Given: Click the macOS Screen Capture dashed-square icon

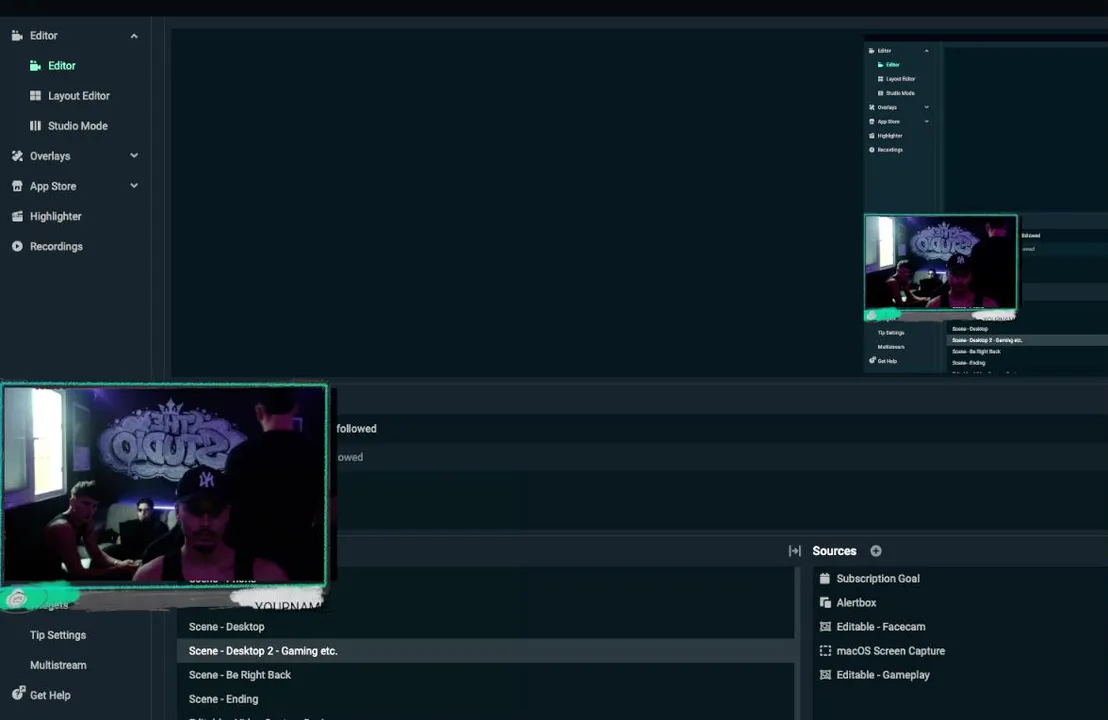Looking at the screenshot, I should (825, 651).
